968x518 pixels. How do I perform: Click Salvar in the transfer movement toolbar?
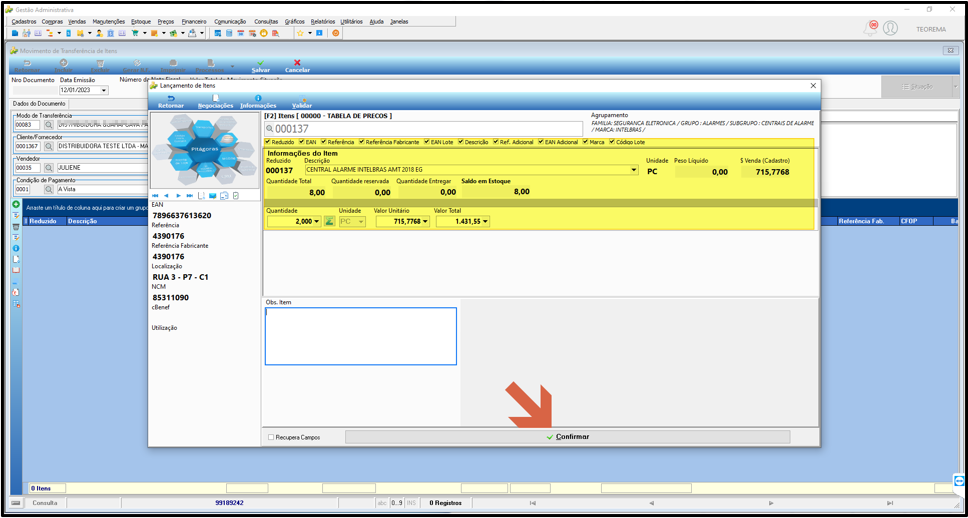click(x=261, y=66)
